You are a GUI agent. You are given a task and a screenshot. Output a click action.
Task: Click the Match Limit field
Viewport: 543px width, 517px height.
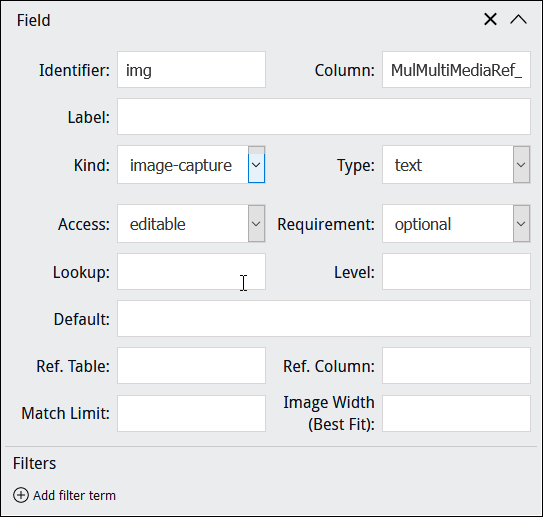pos(192,413)
